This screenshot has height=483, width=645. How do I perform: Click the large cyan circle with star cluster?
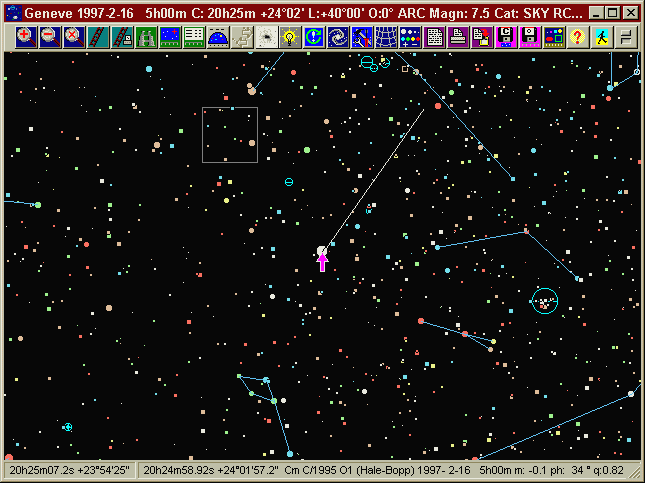tap(545, 301)
